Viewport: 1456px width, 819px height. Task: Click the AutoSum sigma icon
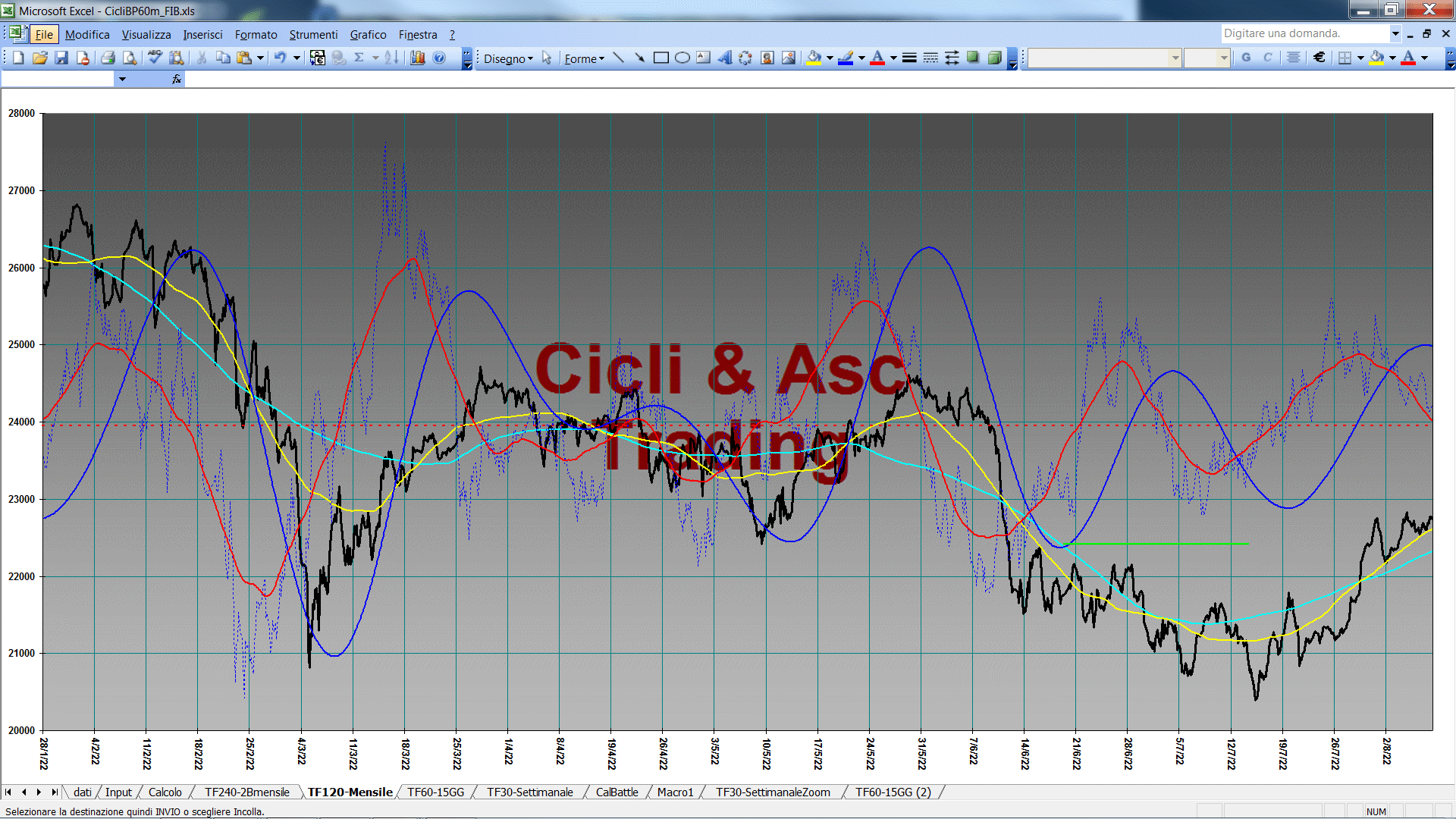[x=359, y=58]
